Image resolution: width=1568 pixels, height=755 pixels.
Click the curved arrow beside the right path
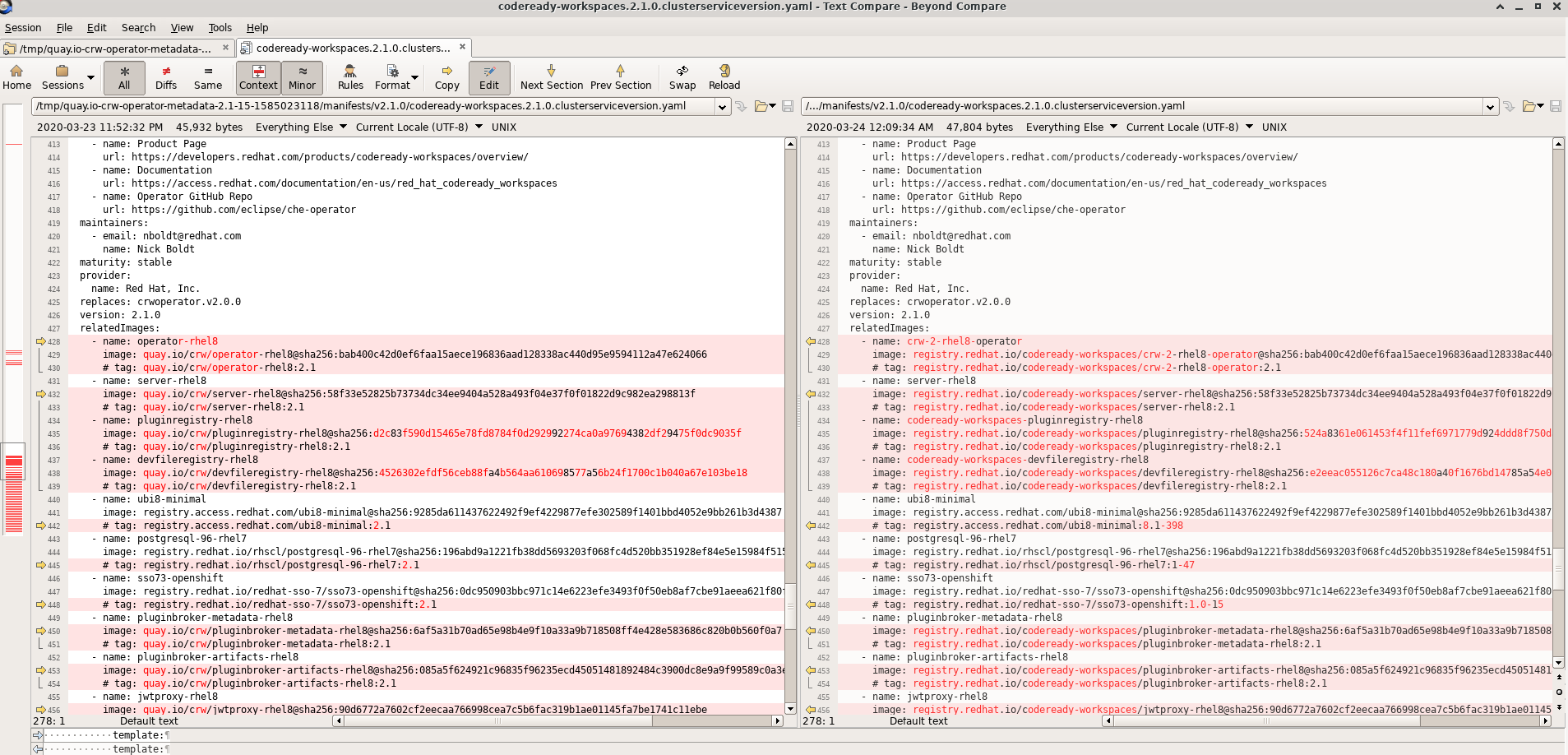pyautogui.click(x=1509, y=106)
